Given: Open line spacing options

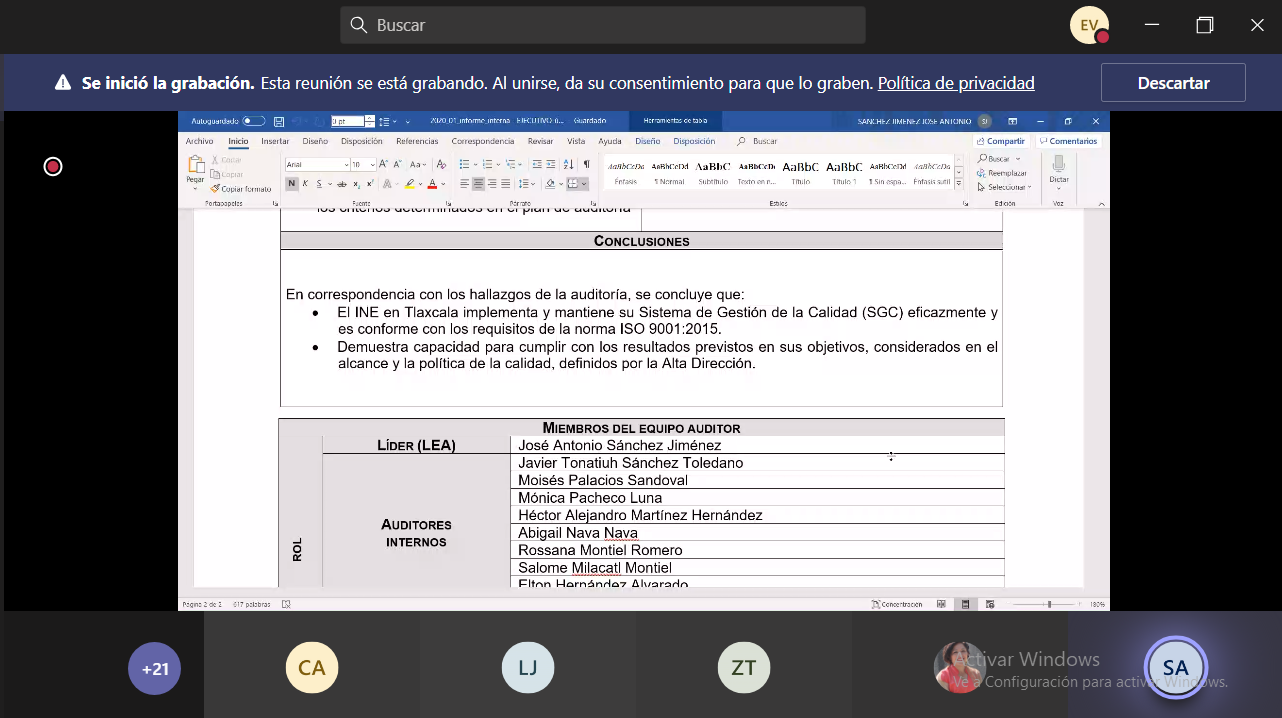Looking at the screenshot, I should (x=525, y=184).
